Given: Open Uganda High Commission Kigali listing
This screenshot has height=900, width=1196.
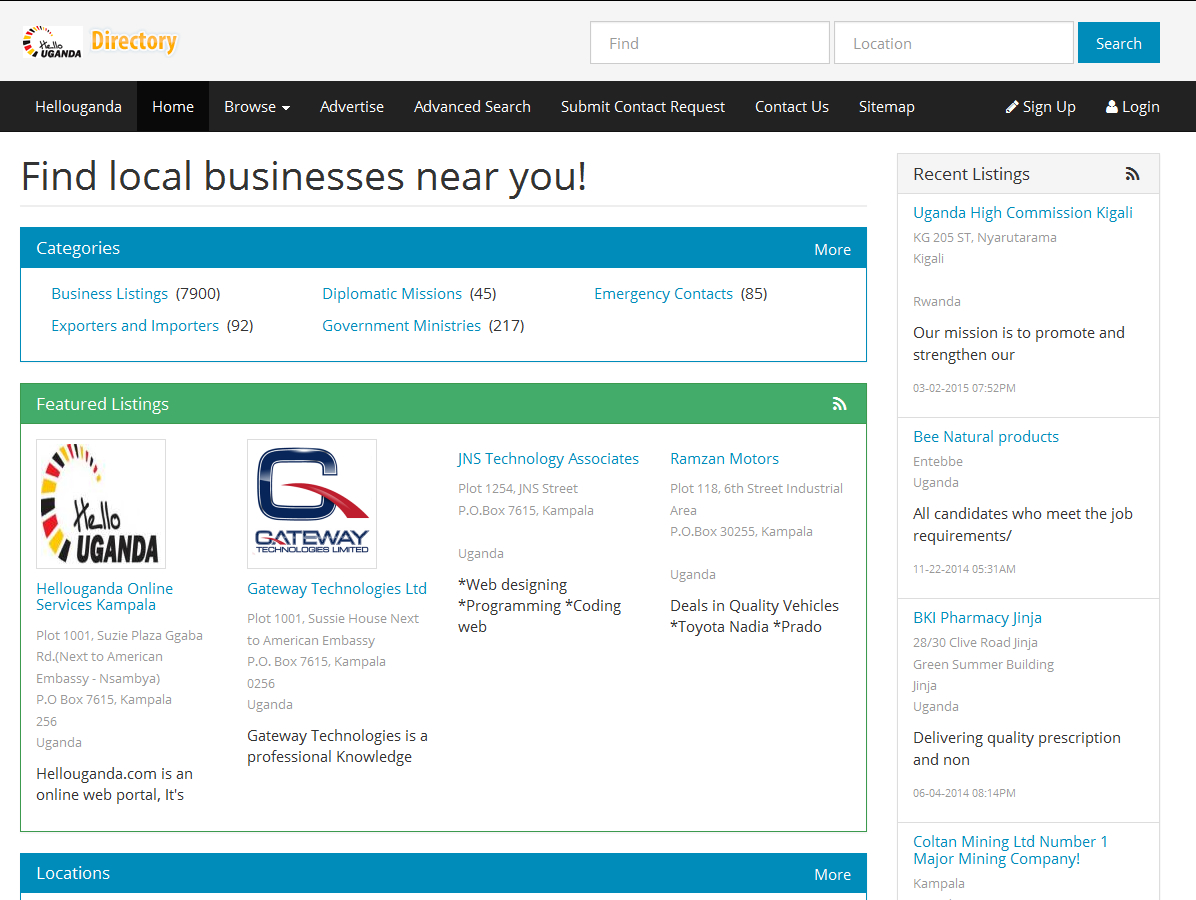Looking at the screenshot, I should (1023, 213).
